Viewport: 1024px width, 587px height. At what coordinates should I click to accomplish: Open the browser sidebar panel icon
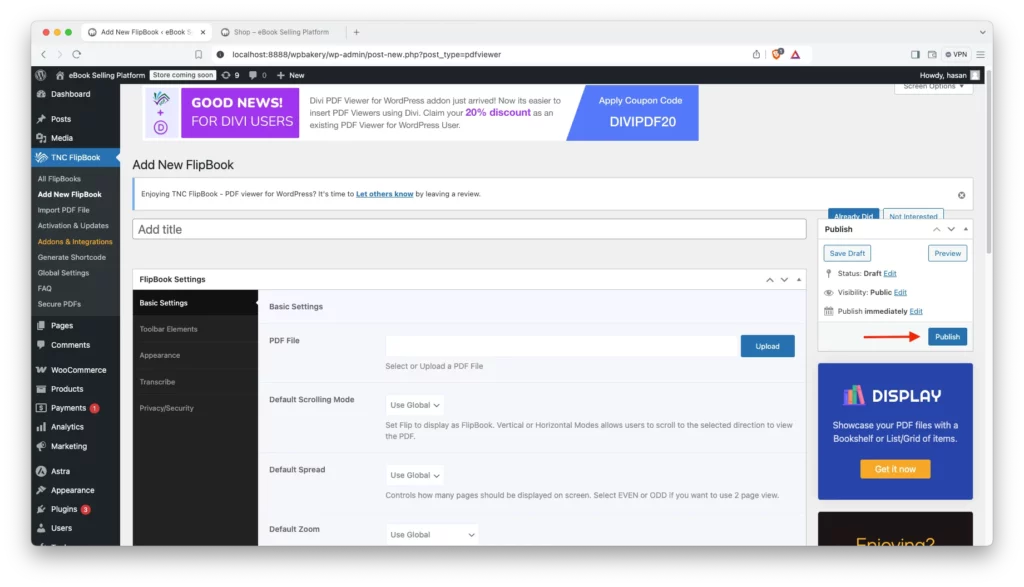click(915, 54)
